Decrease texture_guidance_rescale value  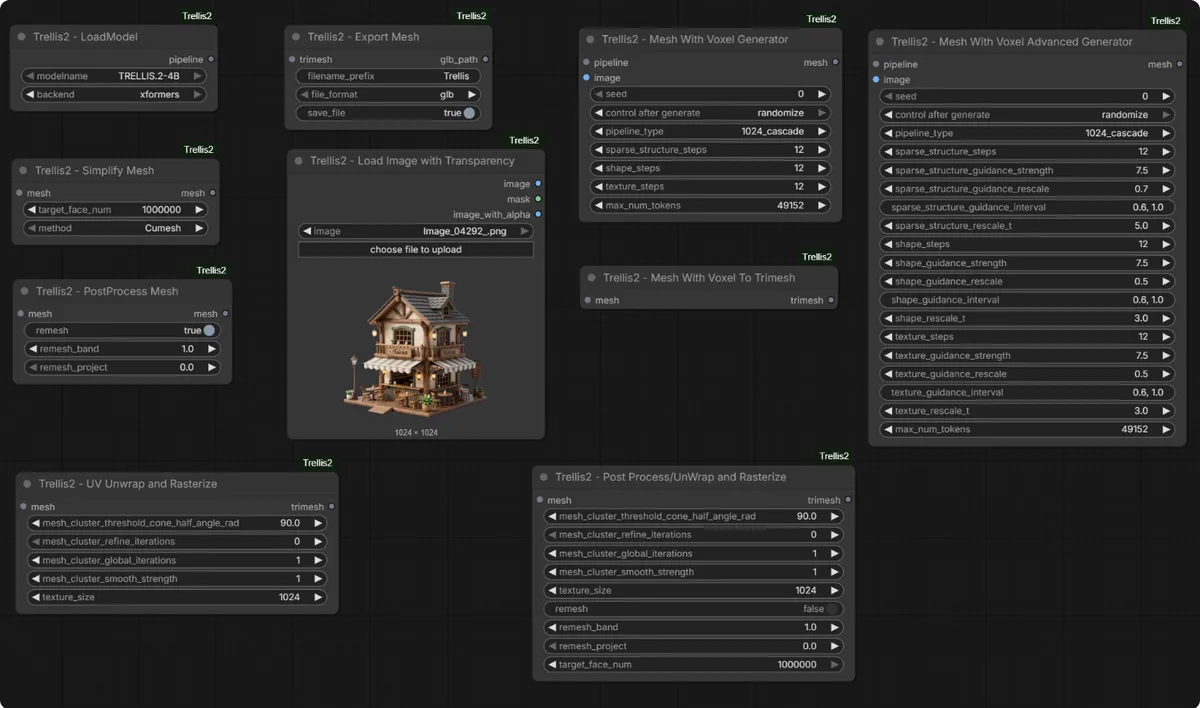[888, 374]
